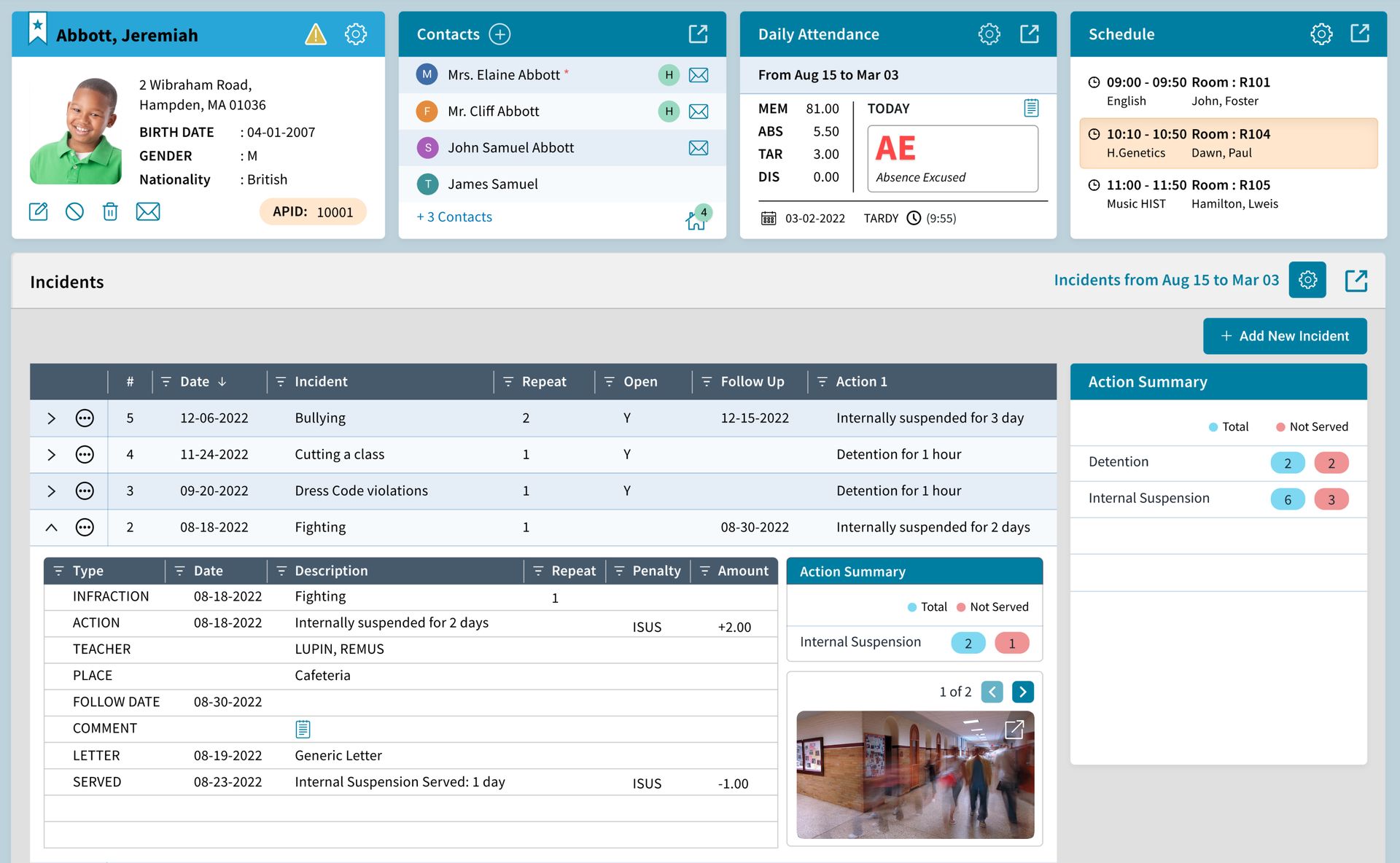
Task: Collapse the Fighting incident details
Action: [51, 527]
